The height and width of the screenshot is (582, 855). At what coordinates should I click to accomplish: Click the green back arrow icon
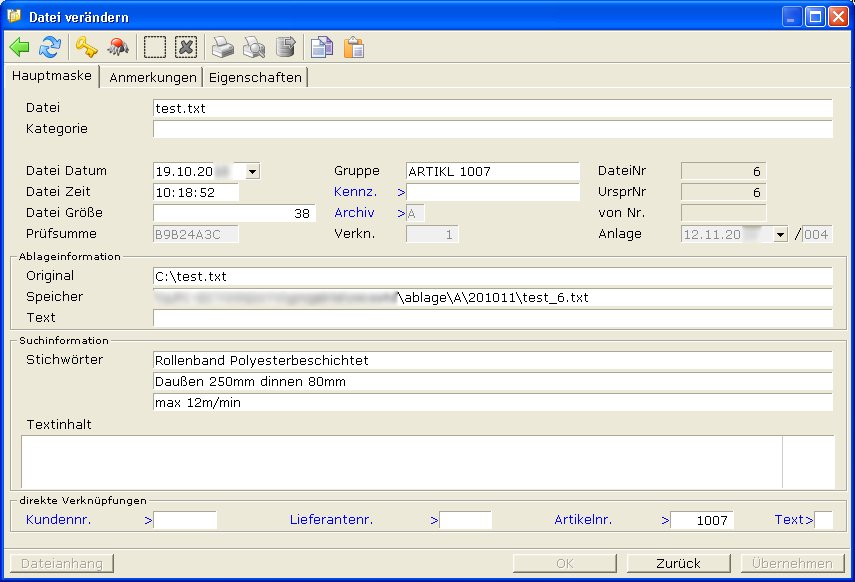pos(20,47)
